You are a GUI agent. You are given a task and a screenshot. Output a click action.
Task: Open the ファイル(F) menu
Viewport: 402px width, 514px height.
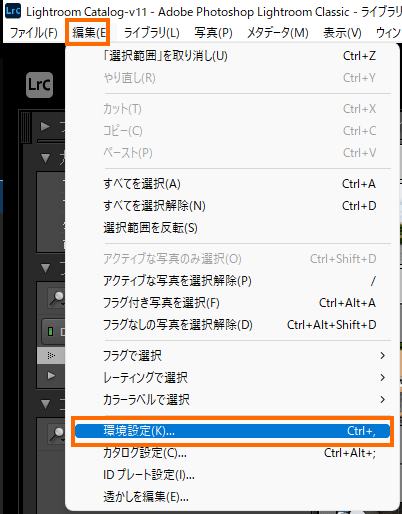[34, 33]
